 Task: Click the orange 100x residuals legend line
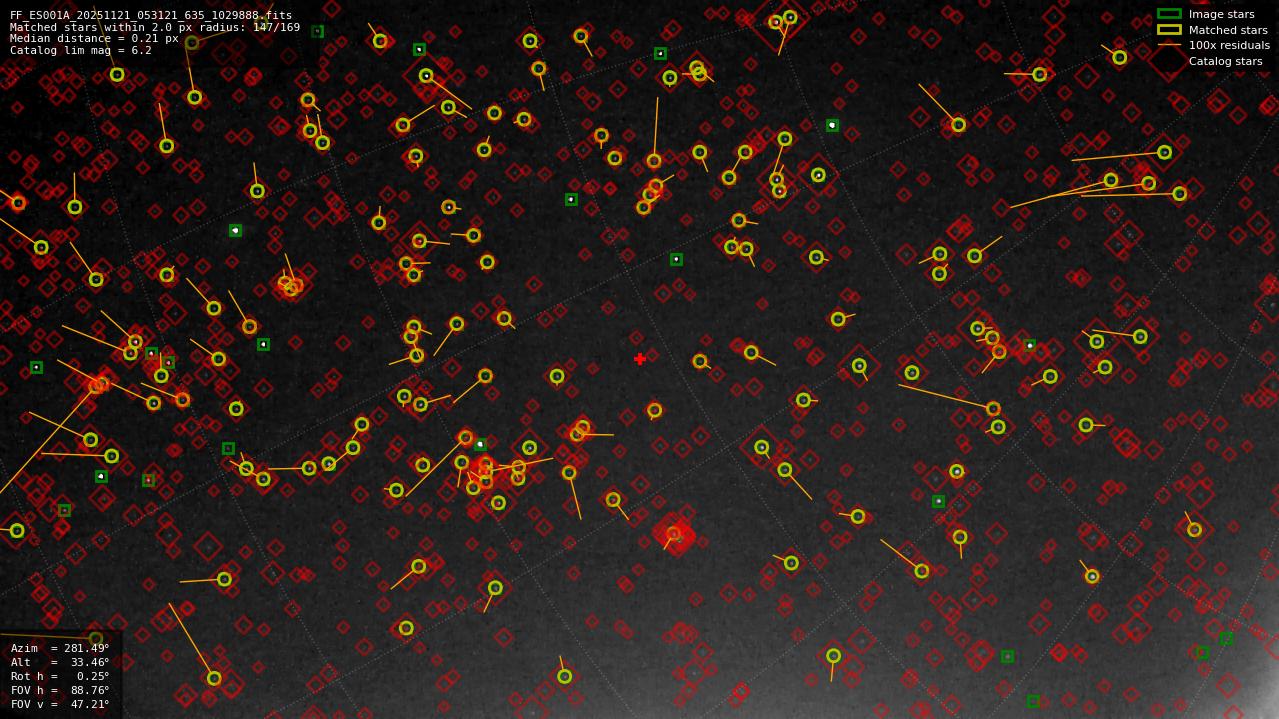1169,45
